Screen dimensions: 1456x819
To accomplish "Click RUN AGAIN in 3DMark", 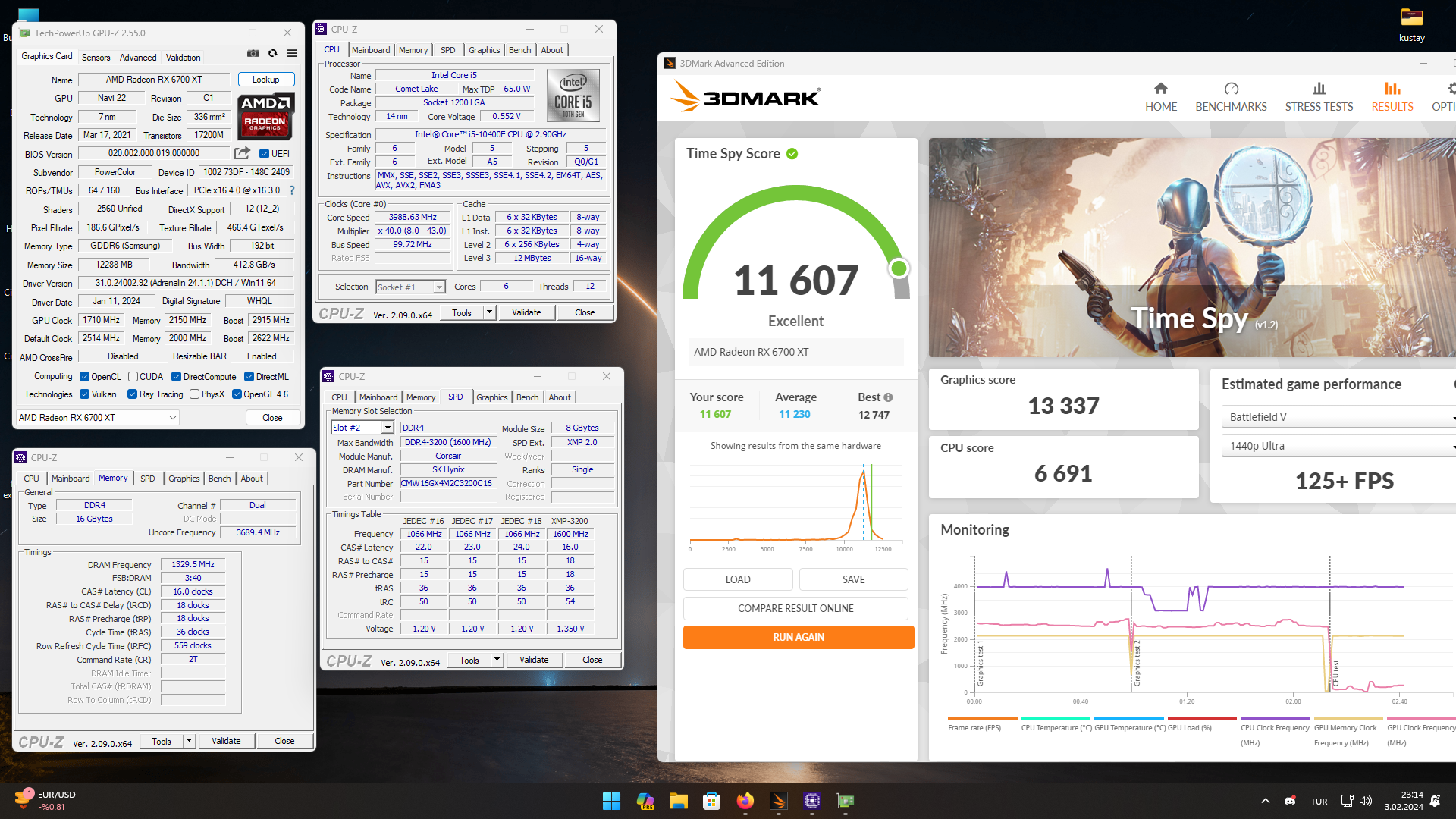I will click(x=799, y=637).
